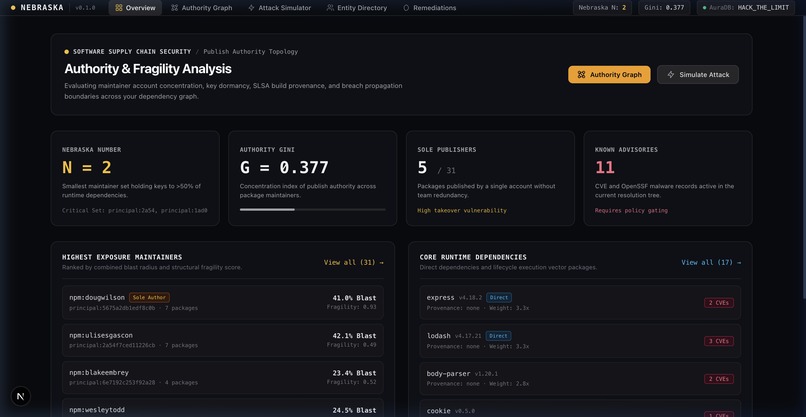
Task: Click the orange Authority Graph button
Action: coord(609,75)
